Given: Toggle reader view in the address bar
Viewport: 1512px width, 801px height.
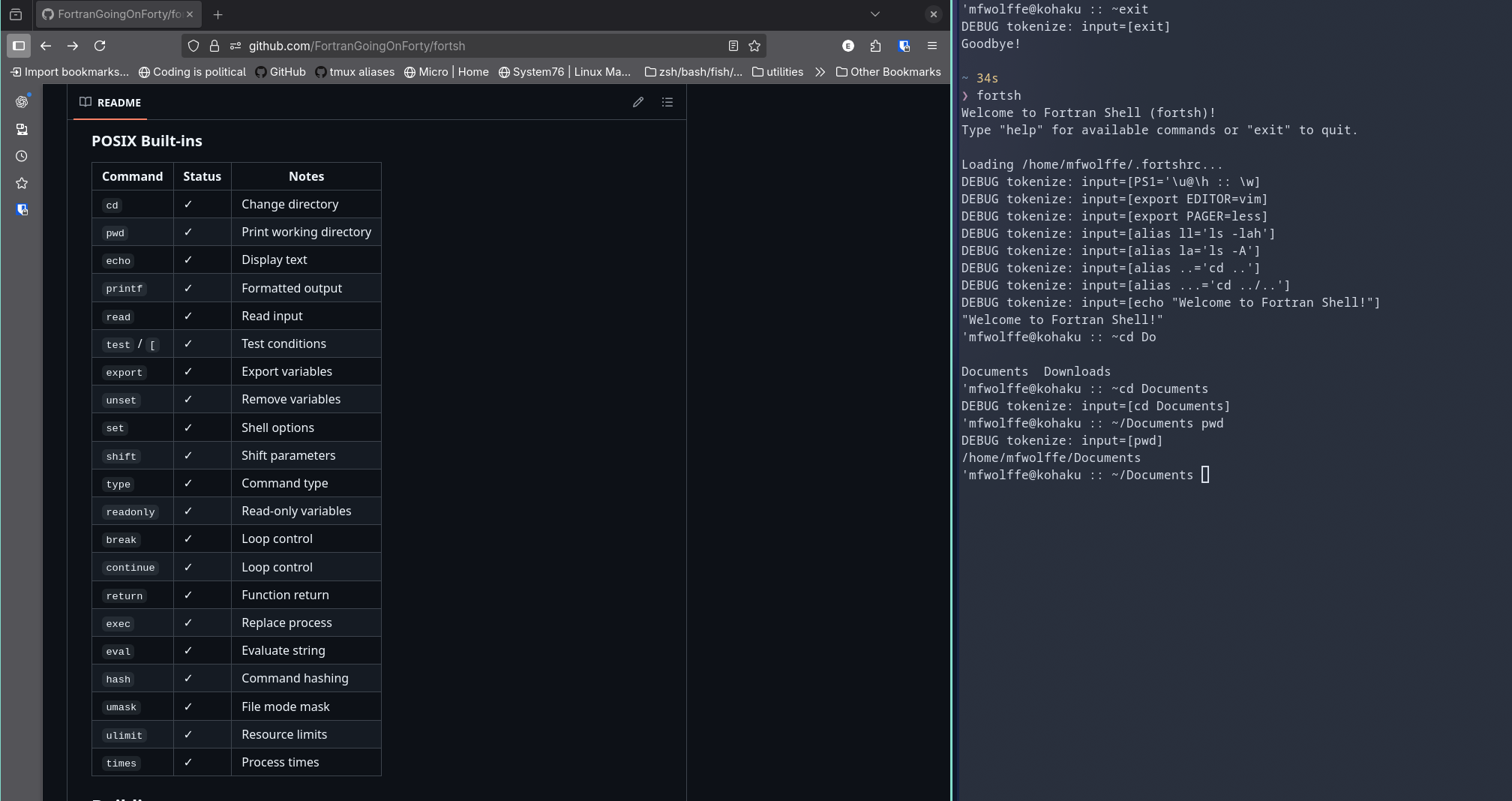Looking at the screenshot, I should (733, 46).
